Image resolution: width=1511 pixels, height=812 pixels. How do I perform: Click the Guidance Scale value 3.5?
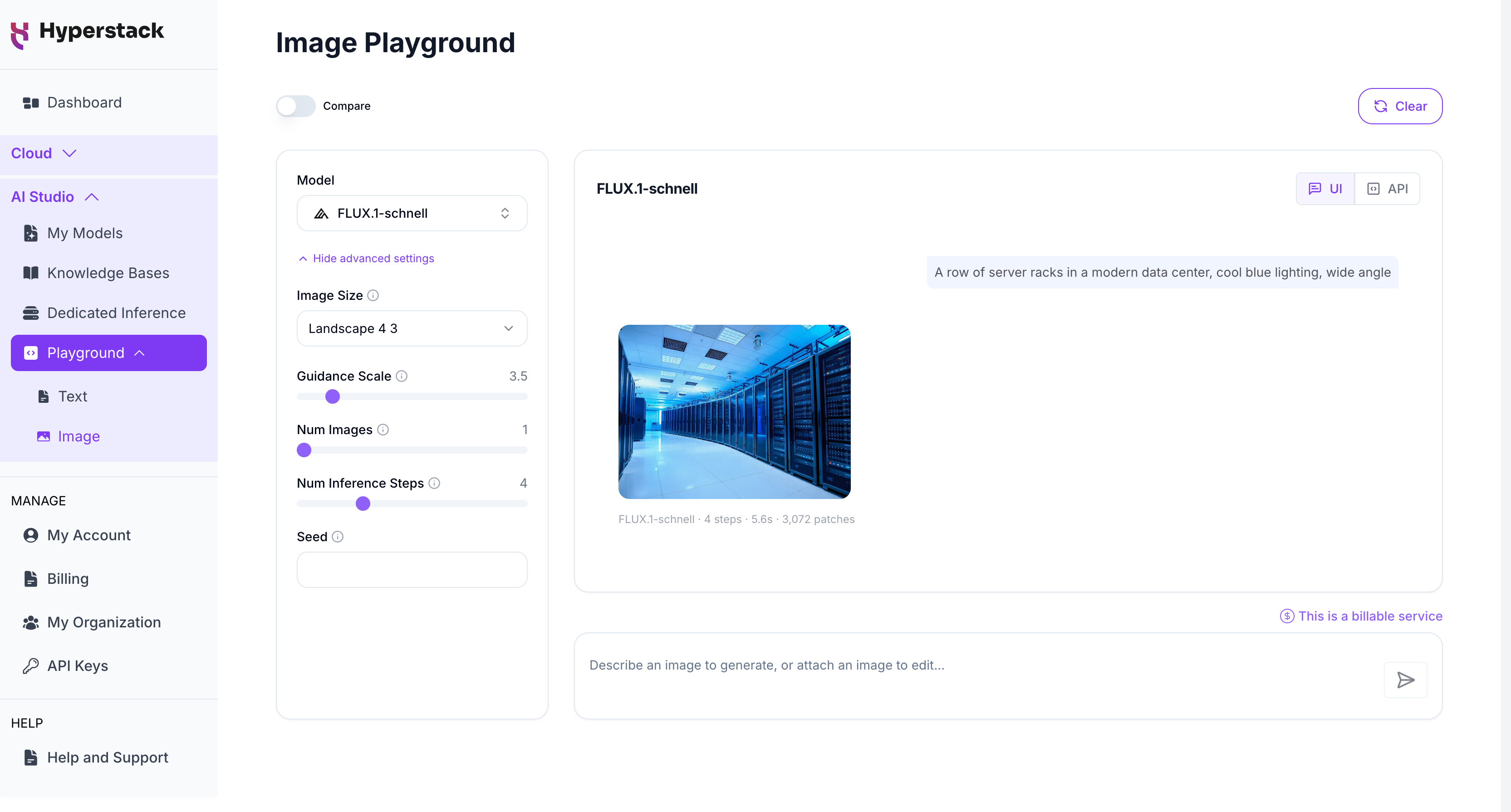click(x=518, y=377)
